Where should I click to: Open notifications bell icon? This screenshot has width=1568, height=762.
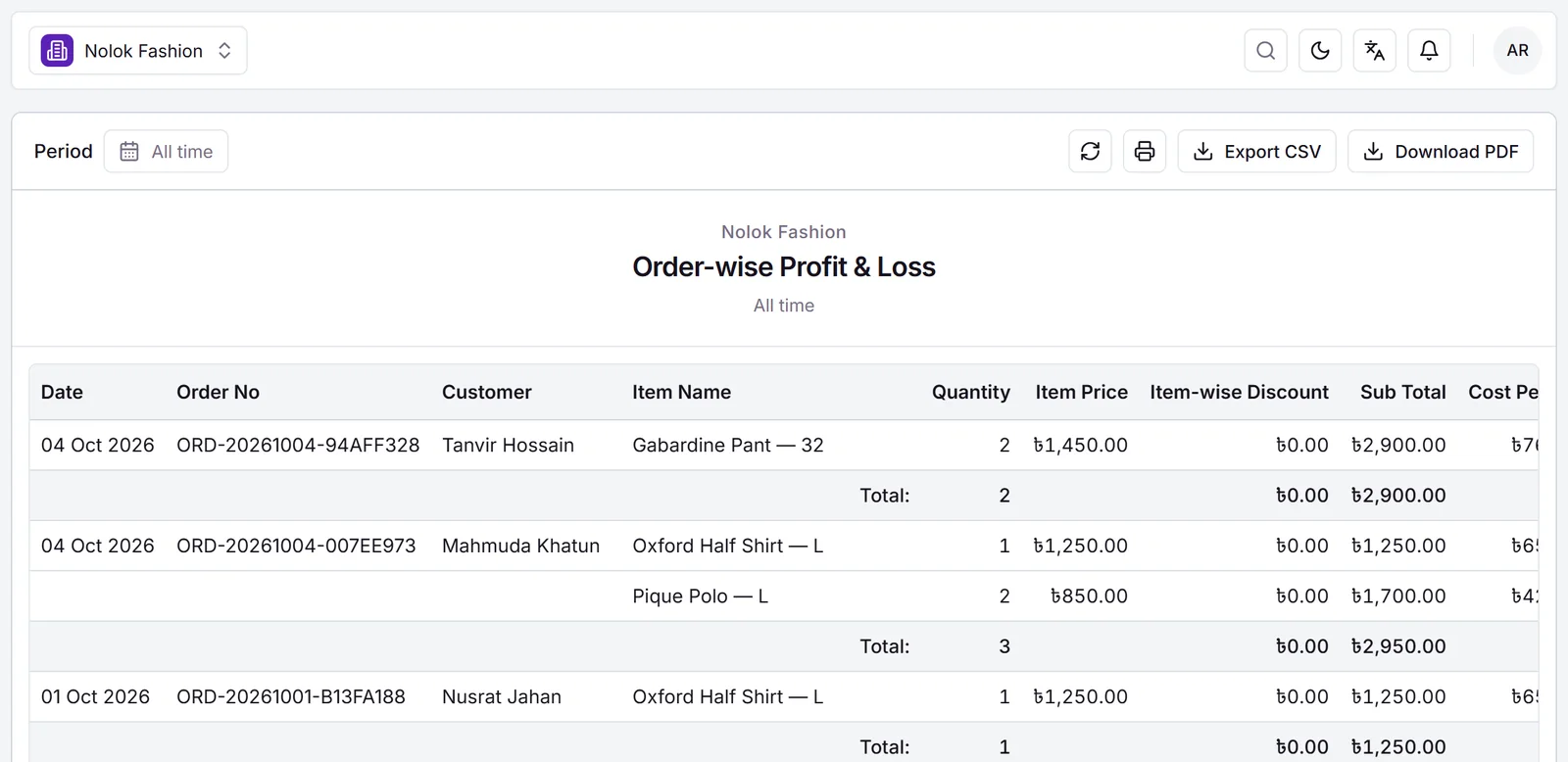click(x=1429, y=51)
